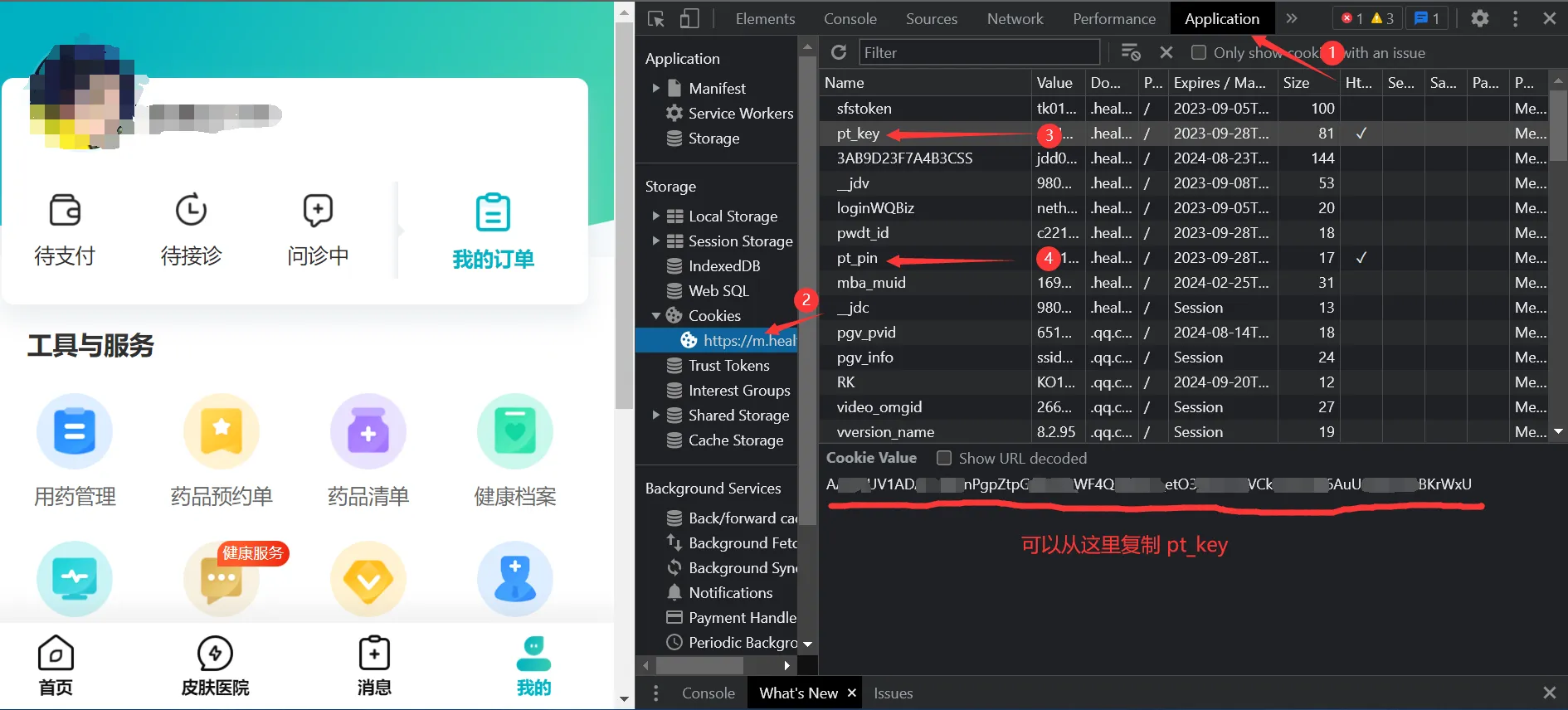
Task: Toggle the device toolbar icon
Action: click(689, 19)
